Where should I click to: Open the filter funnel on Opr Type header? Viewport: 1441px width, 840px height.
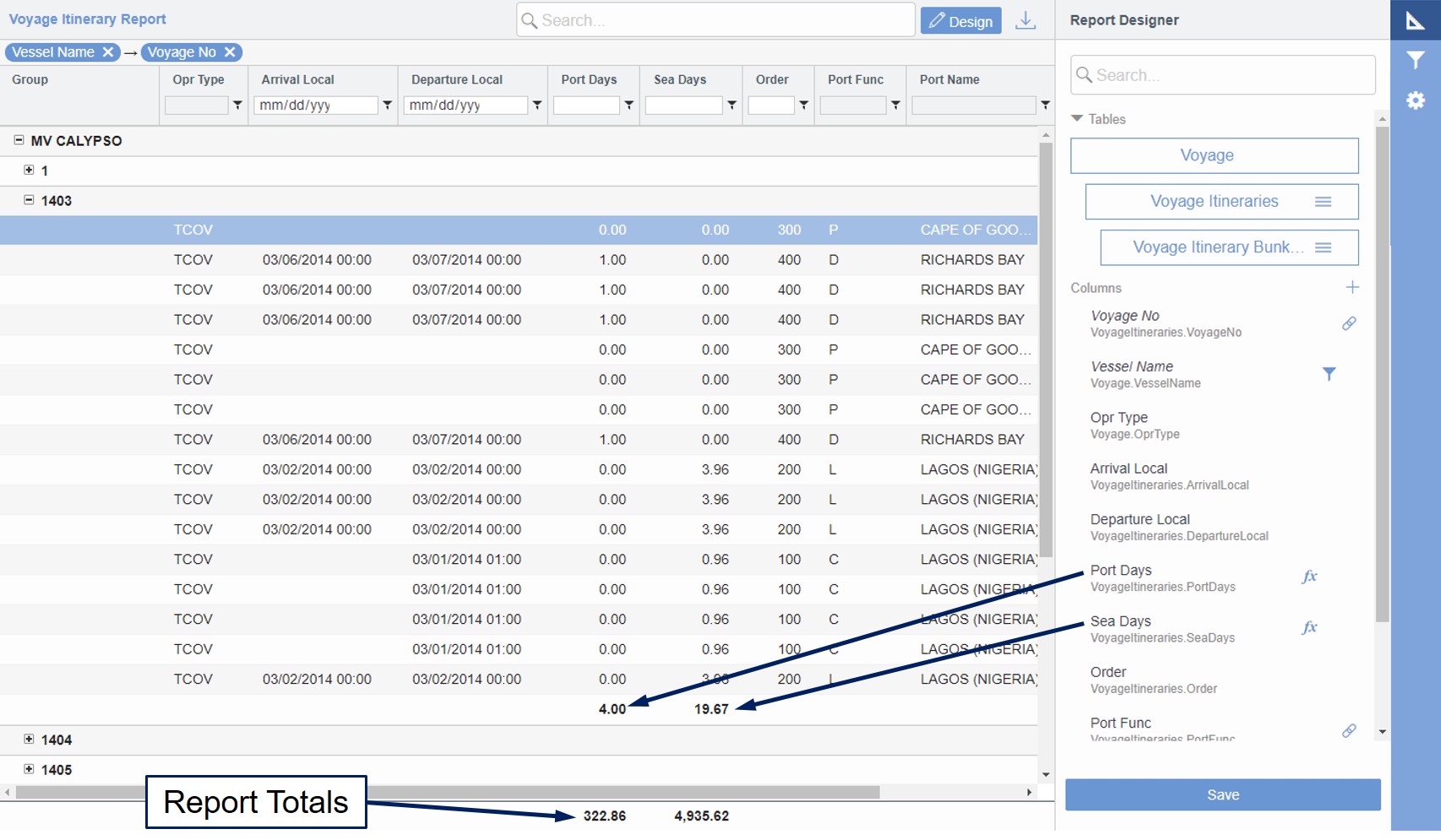coord(237,105)
